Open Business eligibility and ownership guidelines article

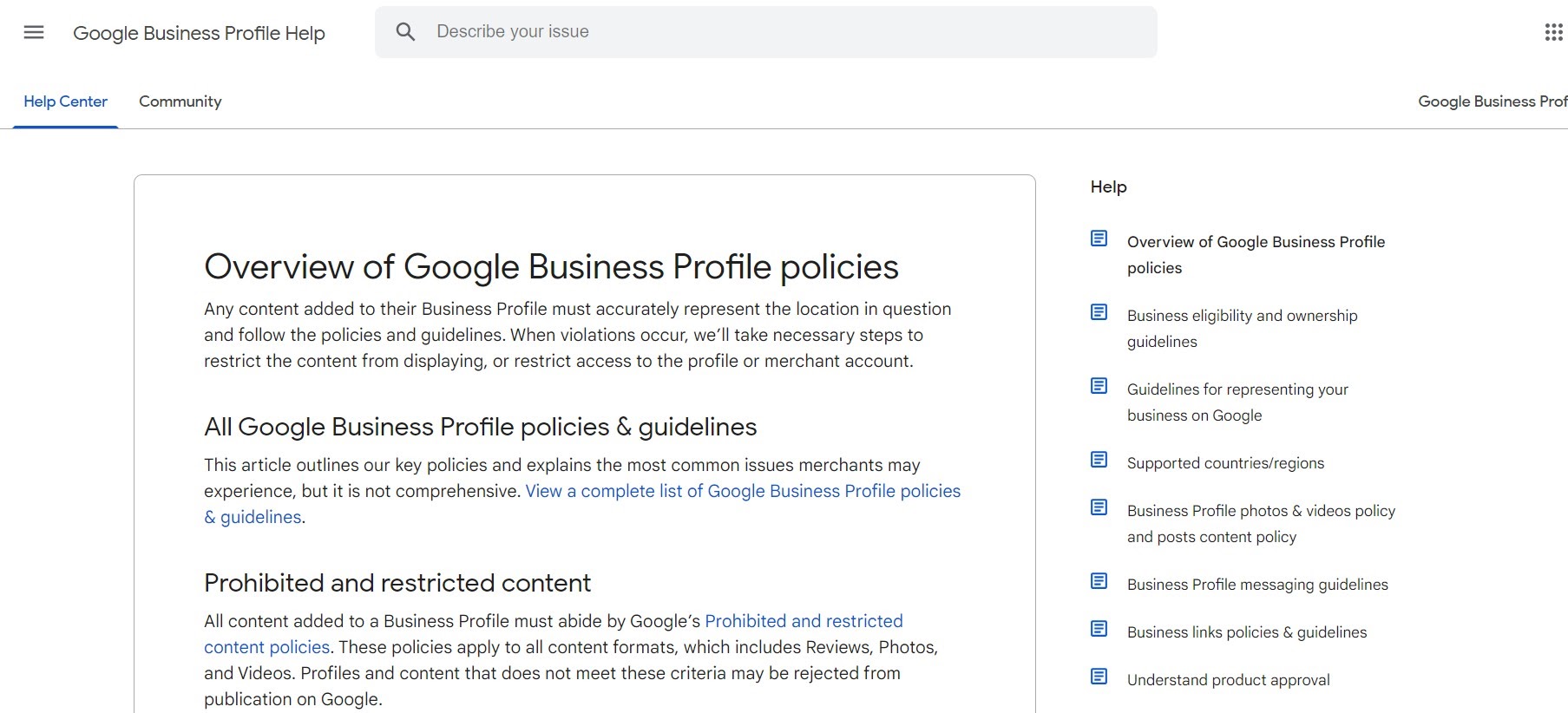pos(1242,329)
